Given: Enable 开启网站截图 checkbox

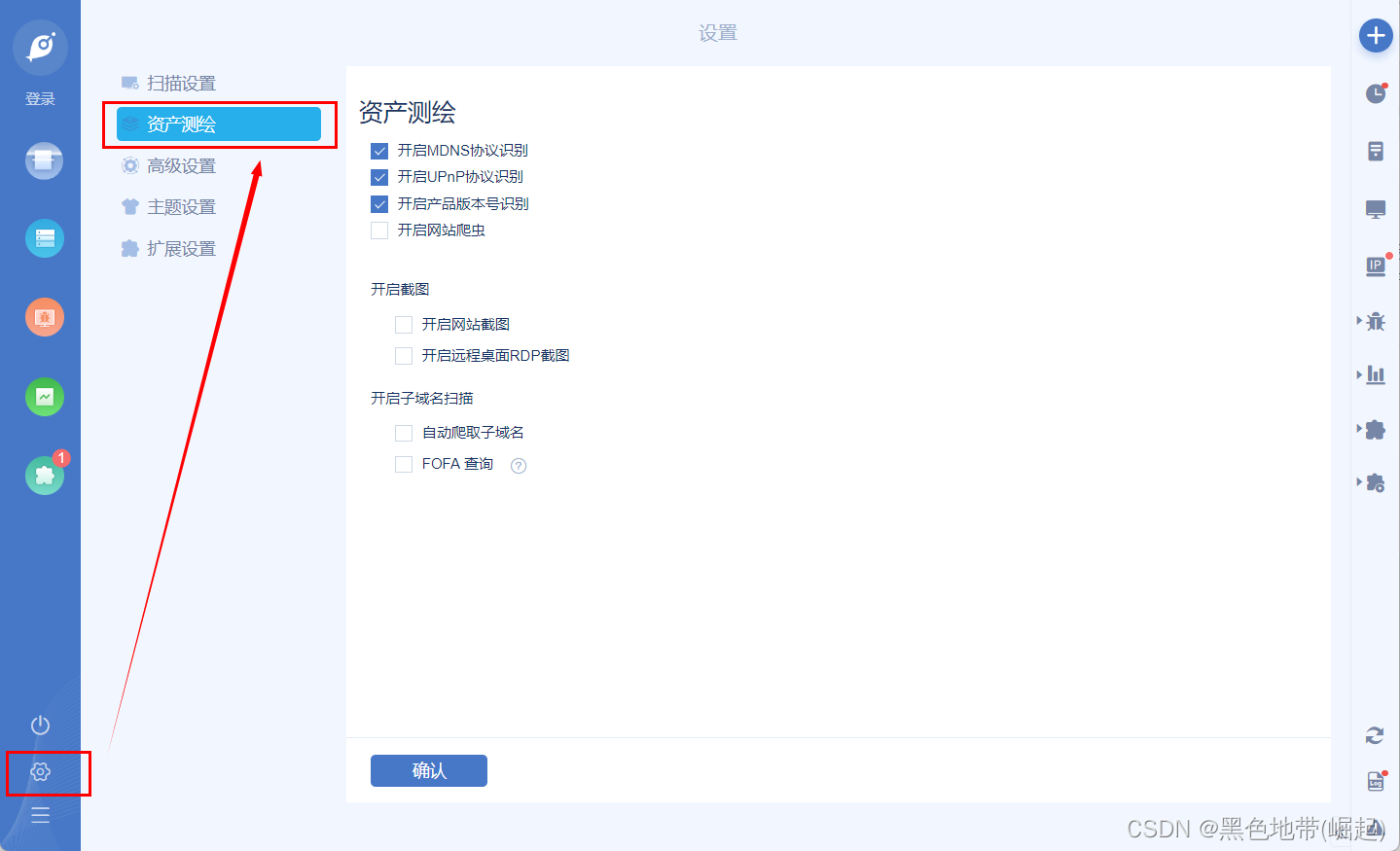Looking at the screenshot, I should pos(404,325).
